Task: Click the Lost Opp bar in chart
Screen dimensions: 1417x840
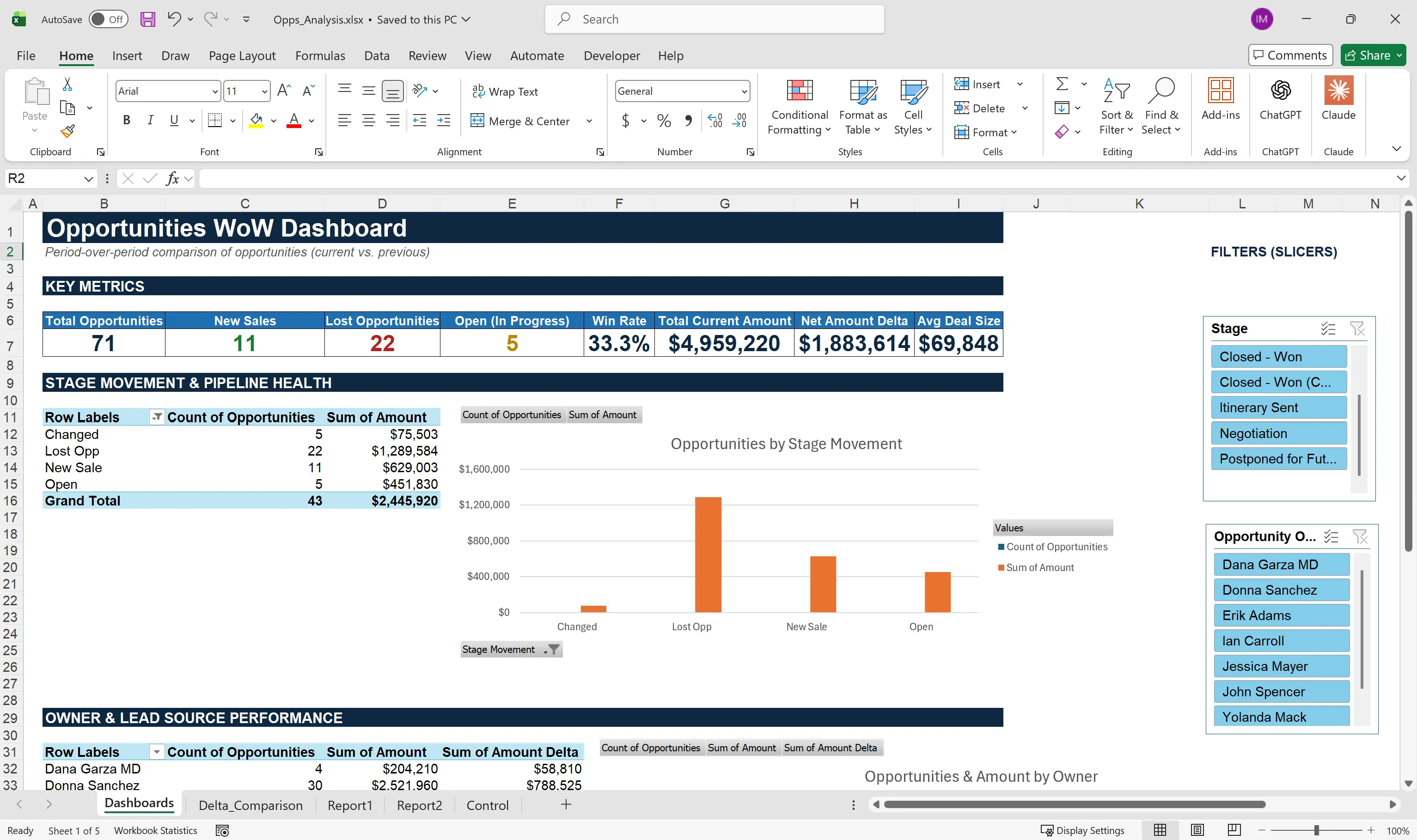Action: (708, 554)
